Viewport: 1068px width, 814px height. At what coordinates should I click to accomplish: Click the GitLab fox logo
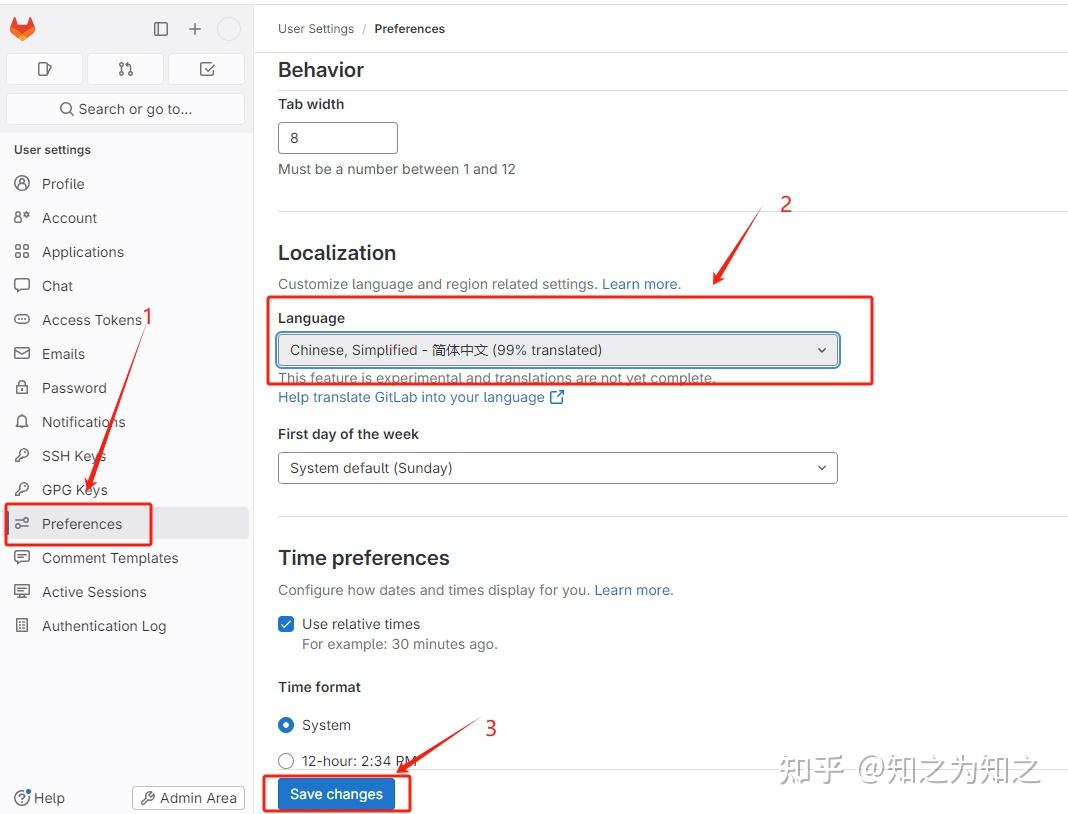click(22, 29)
